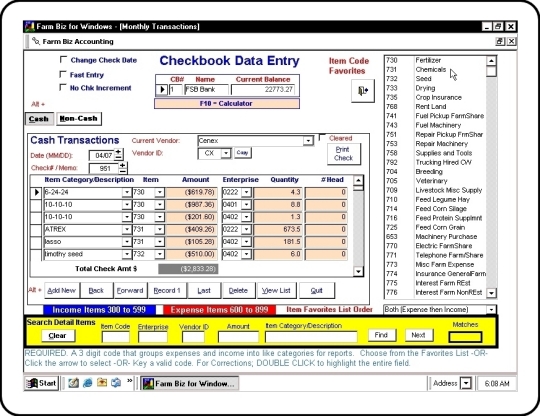Click the Forward button
The height and width of the screenshot is (416, 540).
coord(130,291)
